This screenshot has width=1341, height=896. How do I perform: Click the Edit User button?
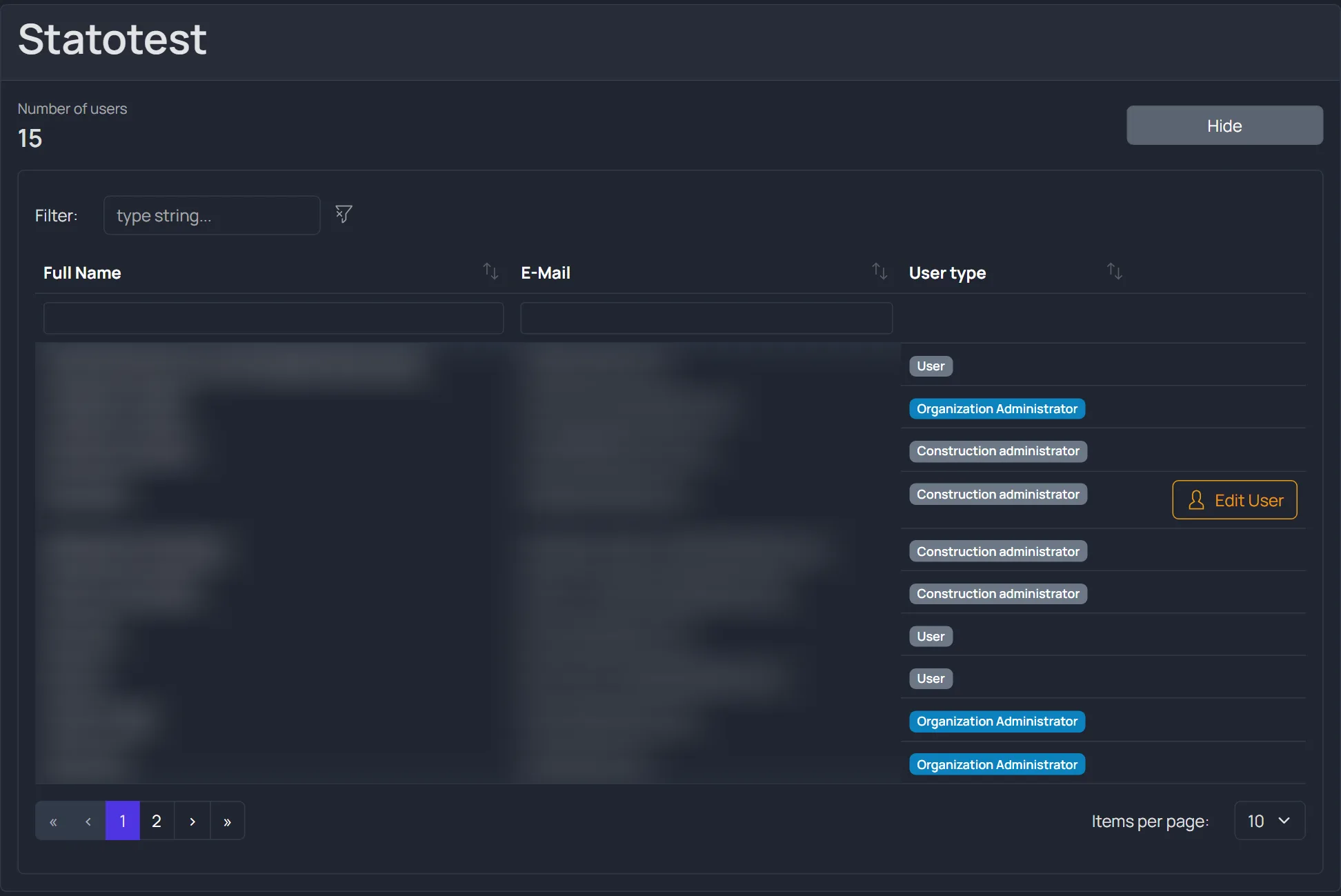click(x=1235, y=500)
